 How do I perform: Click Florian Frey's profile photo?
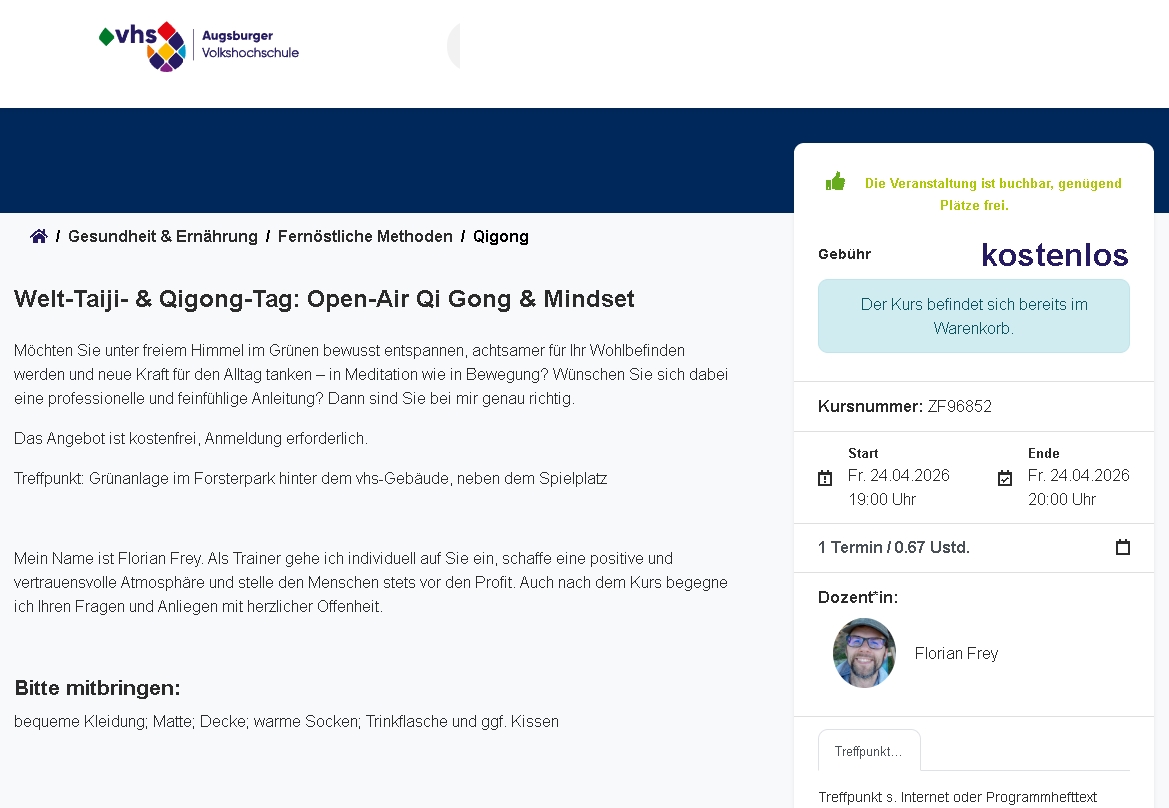(864, 653)
